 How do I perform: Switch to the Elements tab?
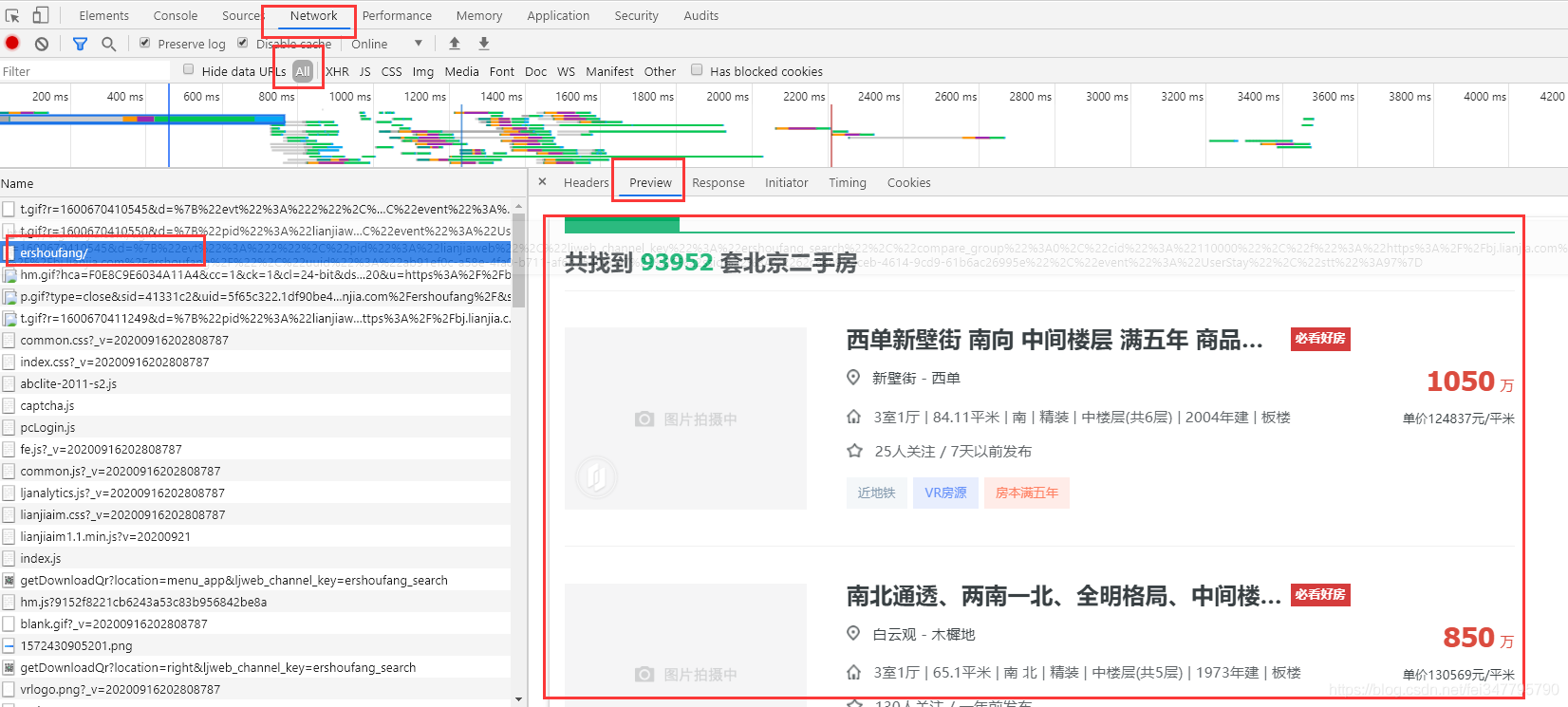click(x=104, y=15)
